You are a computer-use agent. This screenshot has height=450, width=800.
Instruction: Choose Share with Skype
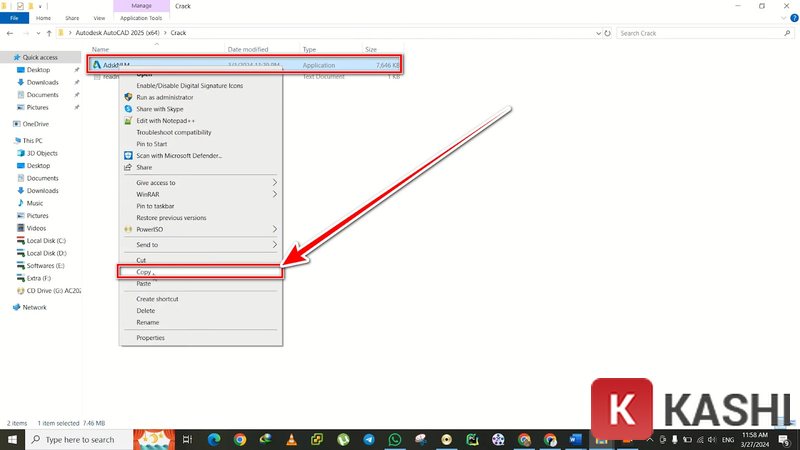201,109
